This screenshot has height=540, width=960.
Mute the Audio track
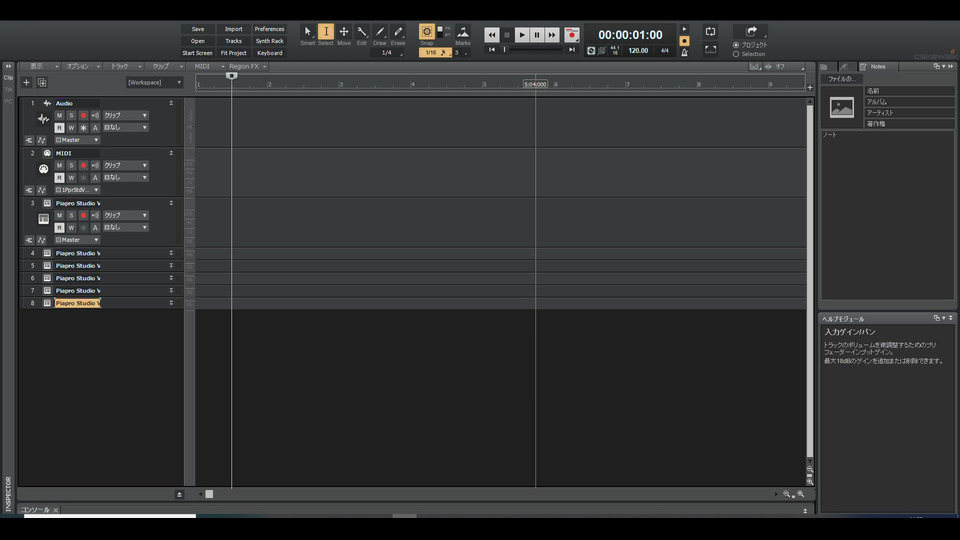[59, 115]
